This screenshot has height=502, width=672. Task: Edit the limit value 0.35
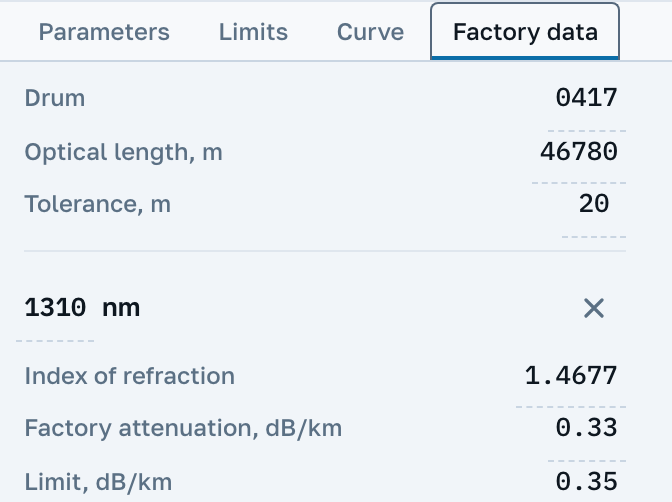586,481
